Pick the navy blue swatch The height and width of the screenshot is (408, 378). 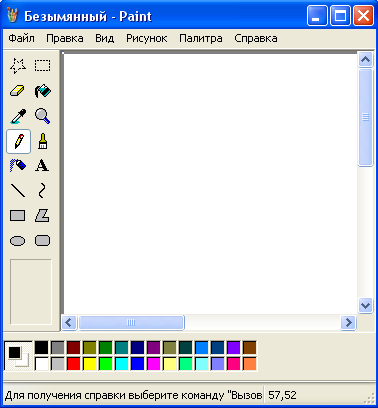click(x=138, y=348)
